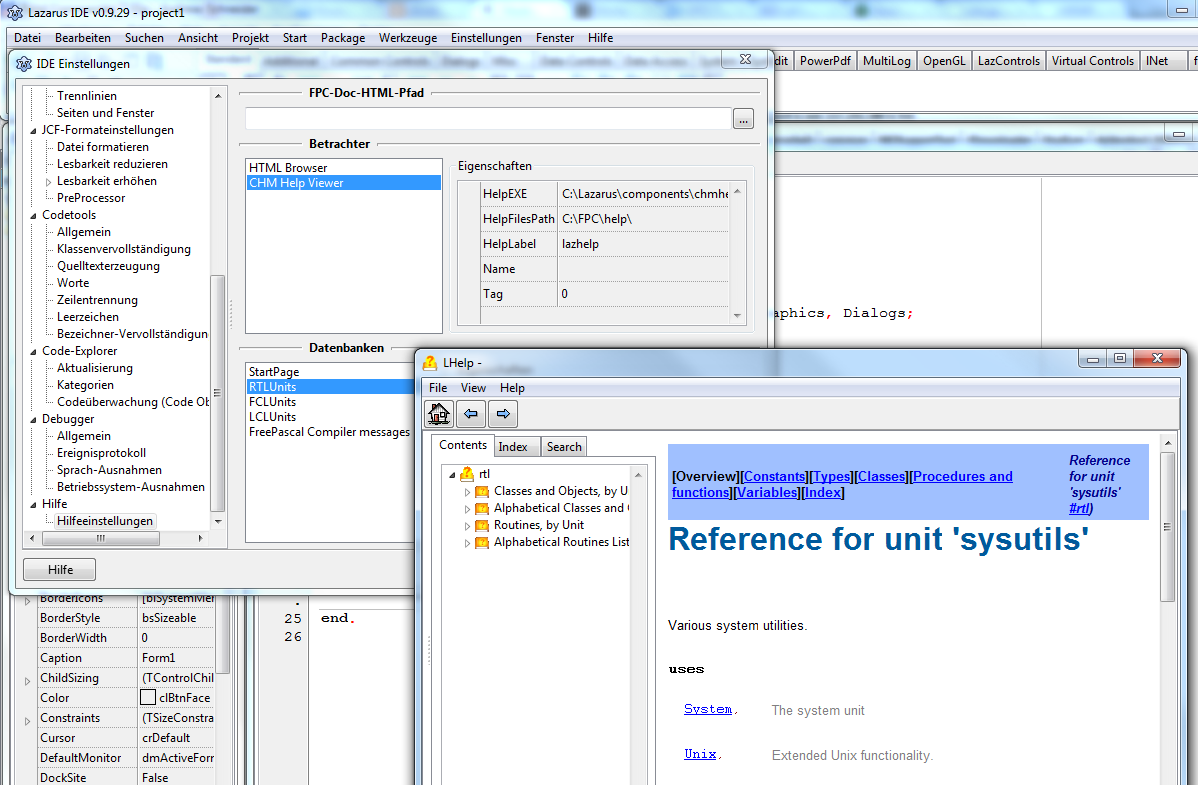
Task: Click the clBtnFace color swatch
Action: (148, 698)
